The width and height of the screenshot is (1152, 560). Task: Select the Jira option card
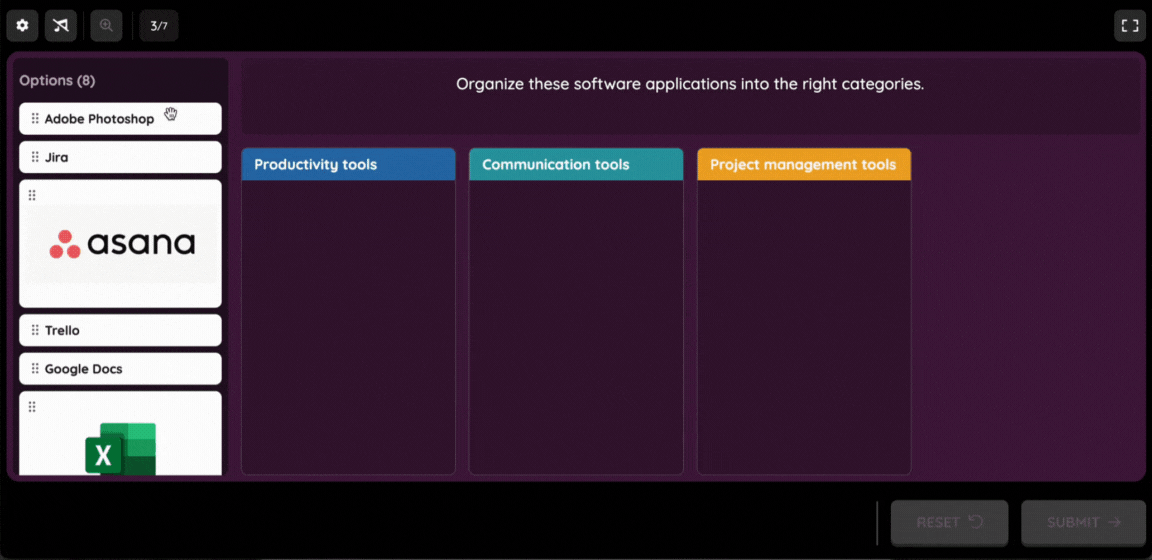point(120,157)
